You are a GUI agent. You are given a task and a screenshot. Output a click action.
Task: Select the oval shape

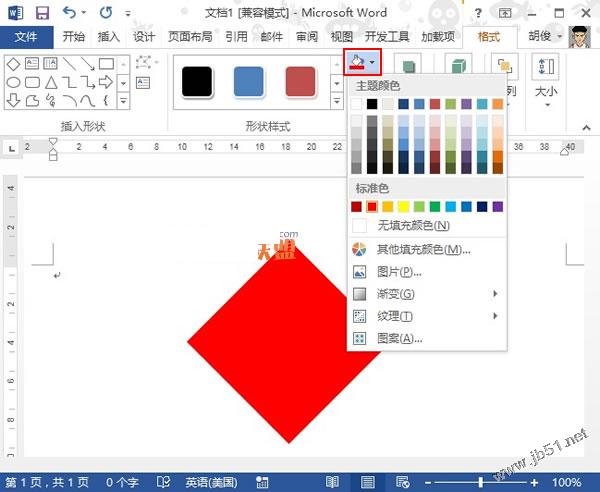point(13,82)
